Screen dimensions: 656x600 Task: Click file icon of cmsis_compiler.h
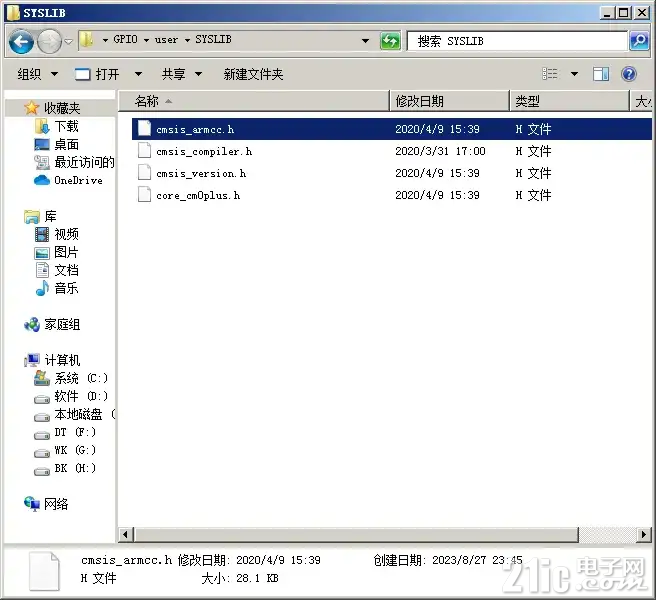pos(144,150)
